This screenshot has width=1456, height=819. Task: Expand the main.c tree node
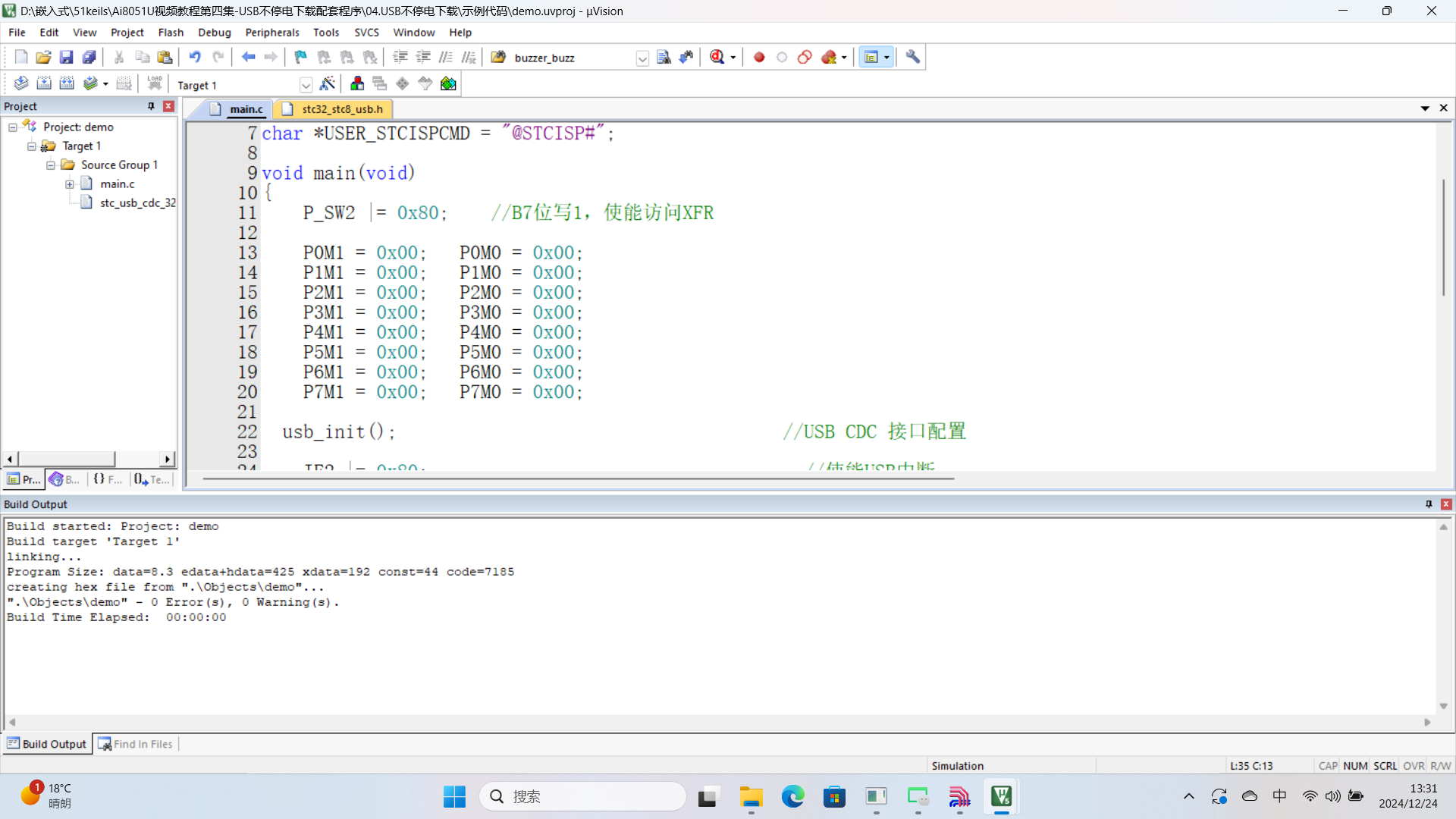[x=70, y=184]
